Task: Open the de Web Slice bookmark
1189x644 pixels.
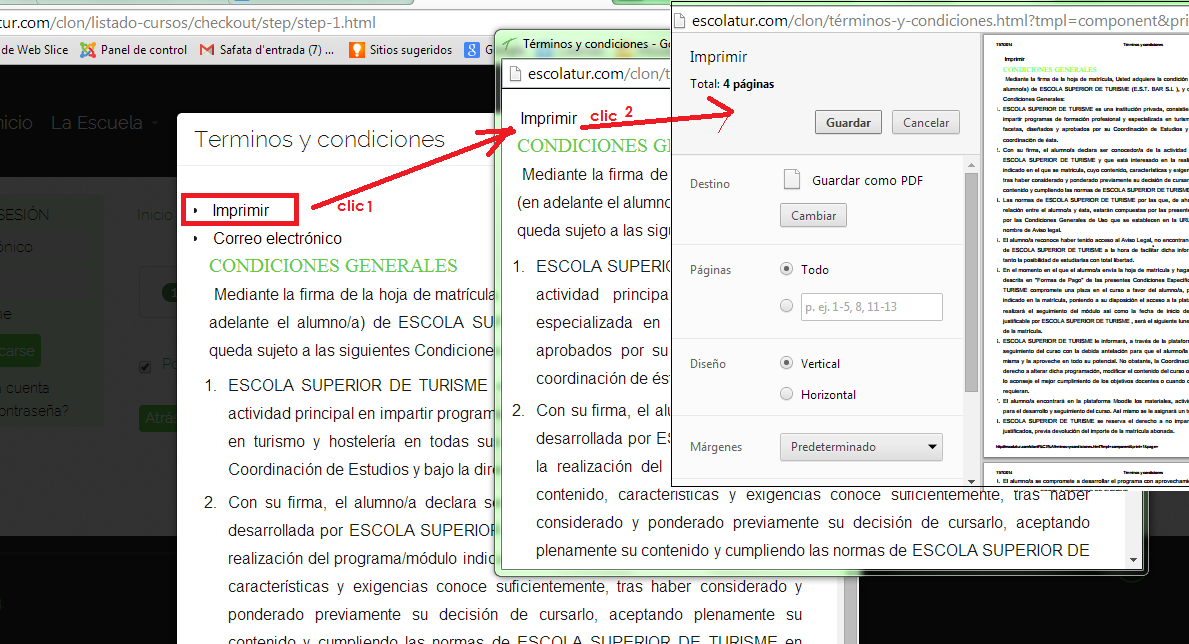Action: 34,50
